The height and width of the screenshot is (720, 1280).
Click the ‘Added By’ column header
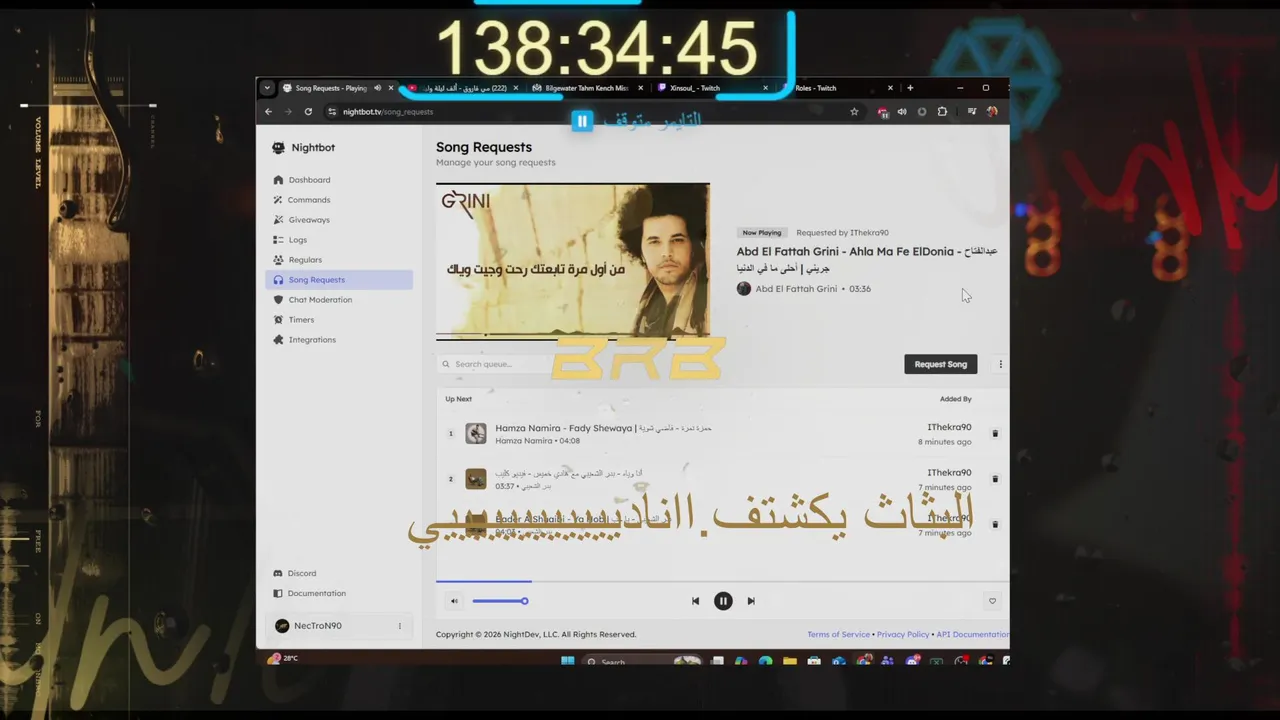(x=955, y=399)
